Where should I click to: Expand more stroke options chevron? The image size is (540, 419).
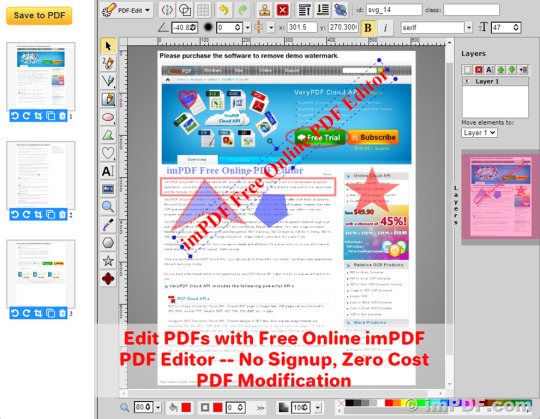260,408
